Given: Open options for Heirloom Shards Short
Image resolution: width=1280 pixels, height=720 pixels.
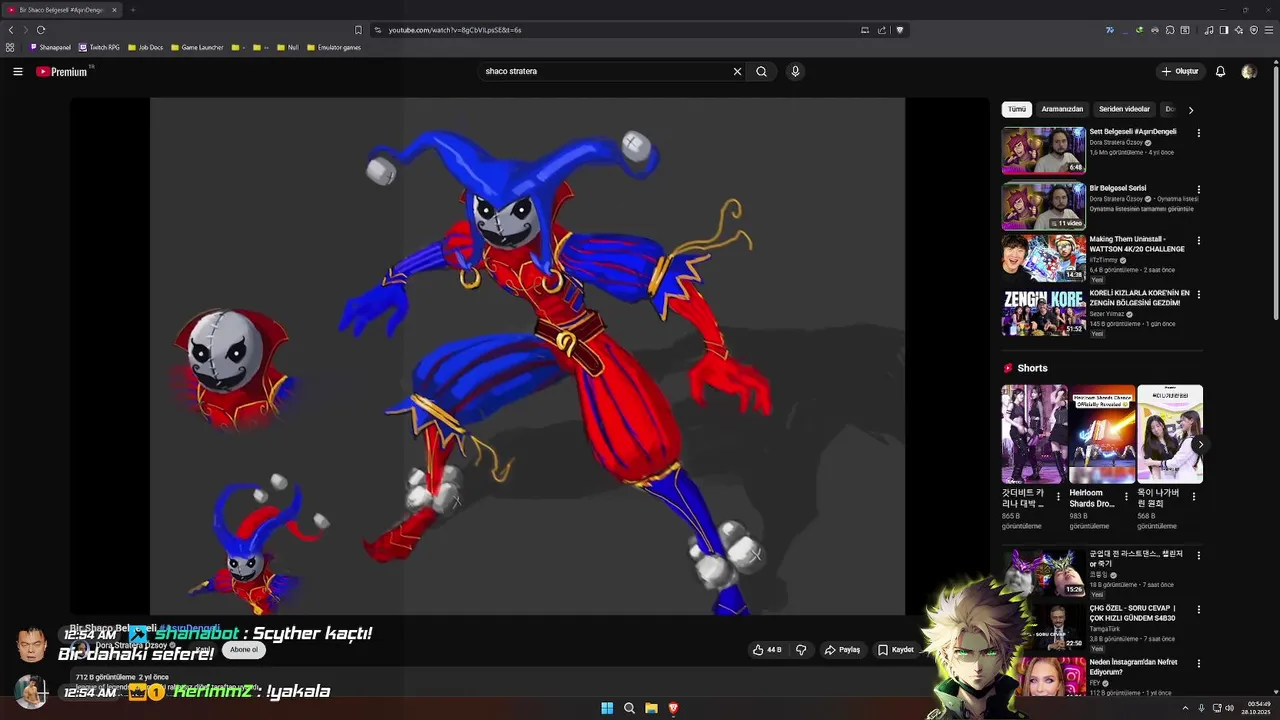Looking at the screenshot, I should click(x=1126, y=497).
